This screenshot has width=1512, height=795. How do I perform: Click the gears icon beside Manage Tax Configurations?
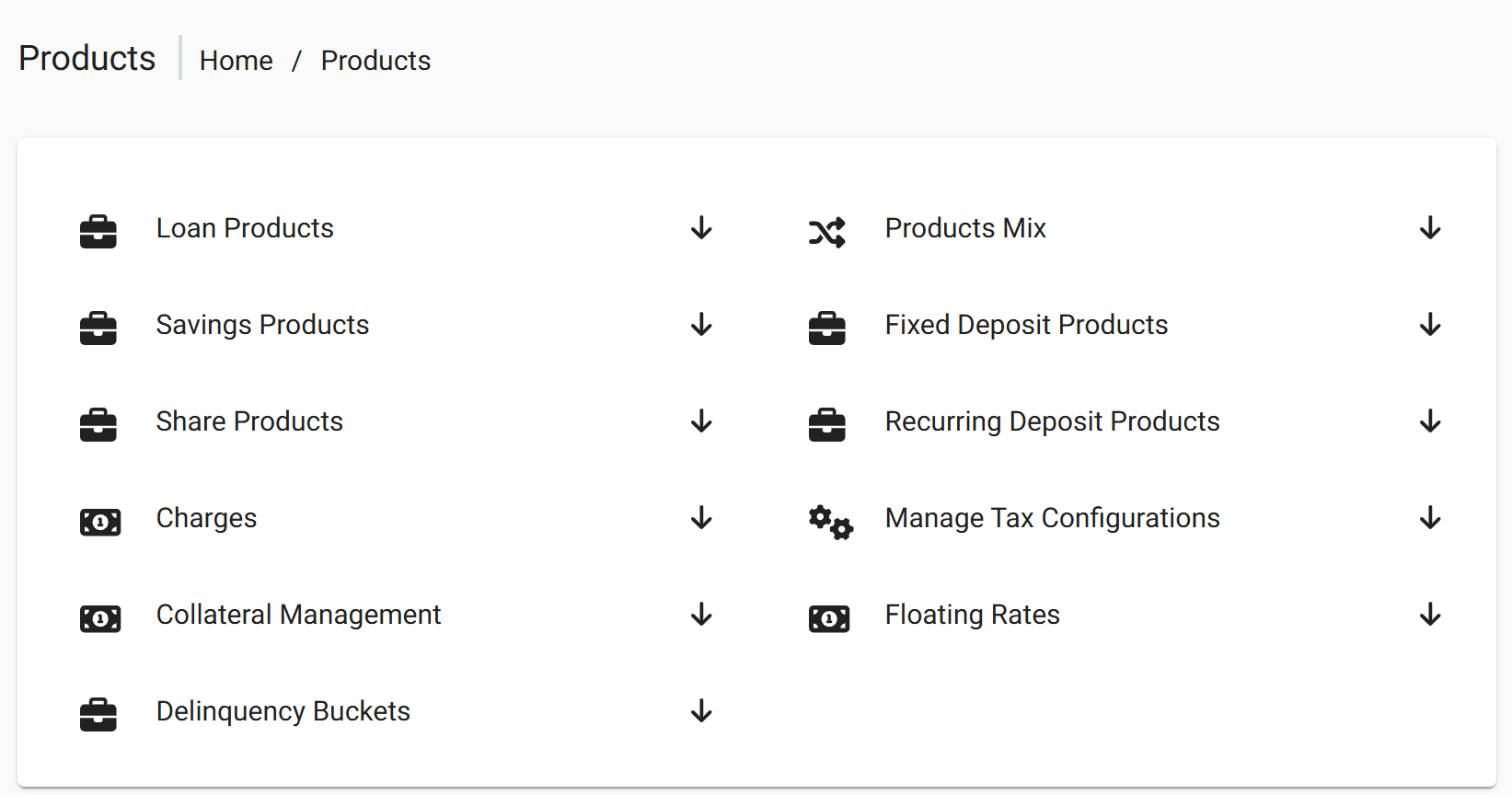coord(831,522)
